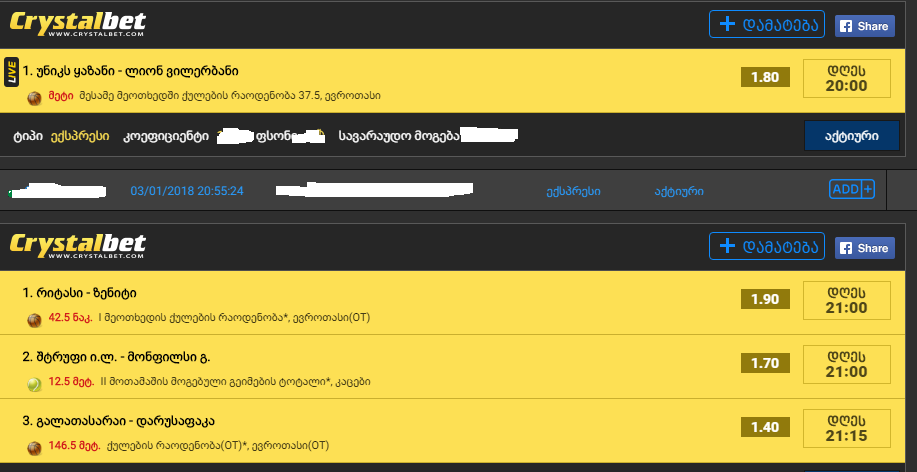Screen dimensions: 917x472
Task: Click the red მეტი bet label
Action: coord(61,95)
